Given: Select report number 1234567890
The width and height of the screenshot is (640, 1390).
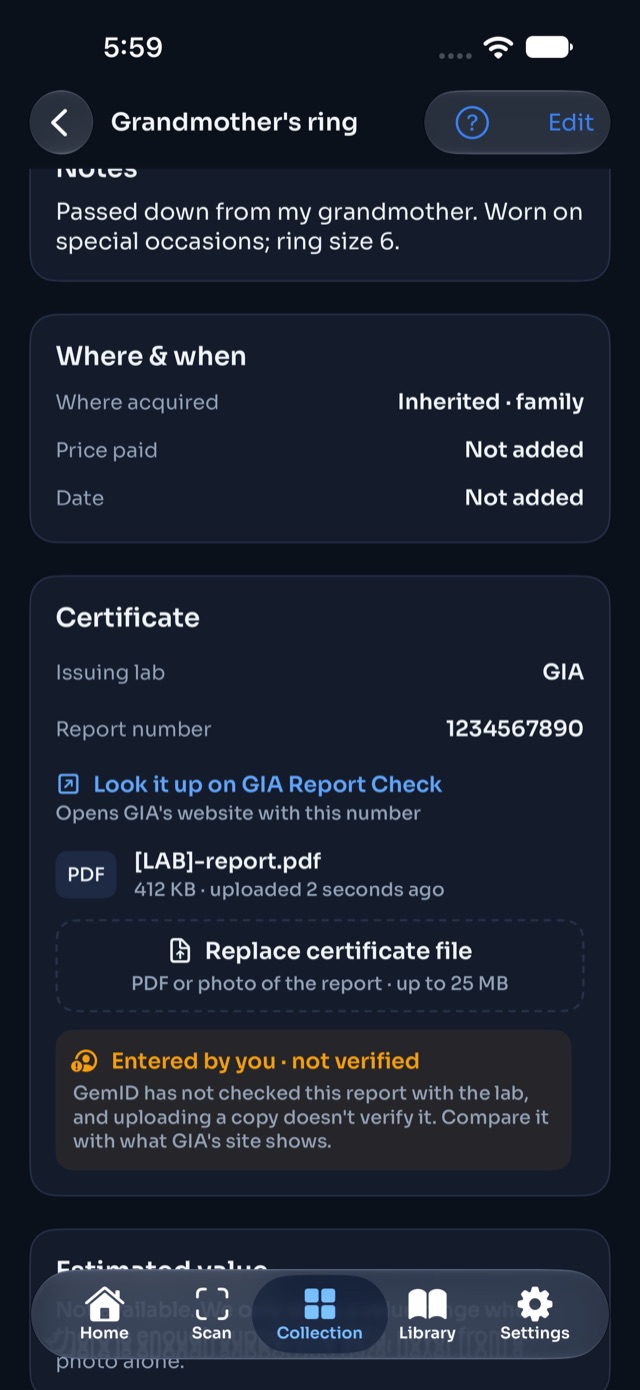Looking at the screenshot, I should click(x=515, y=729).
